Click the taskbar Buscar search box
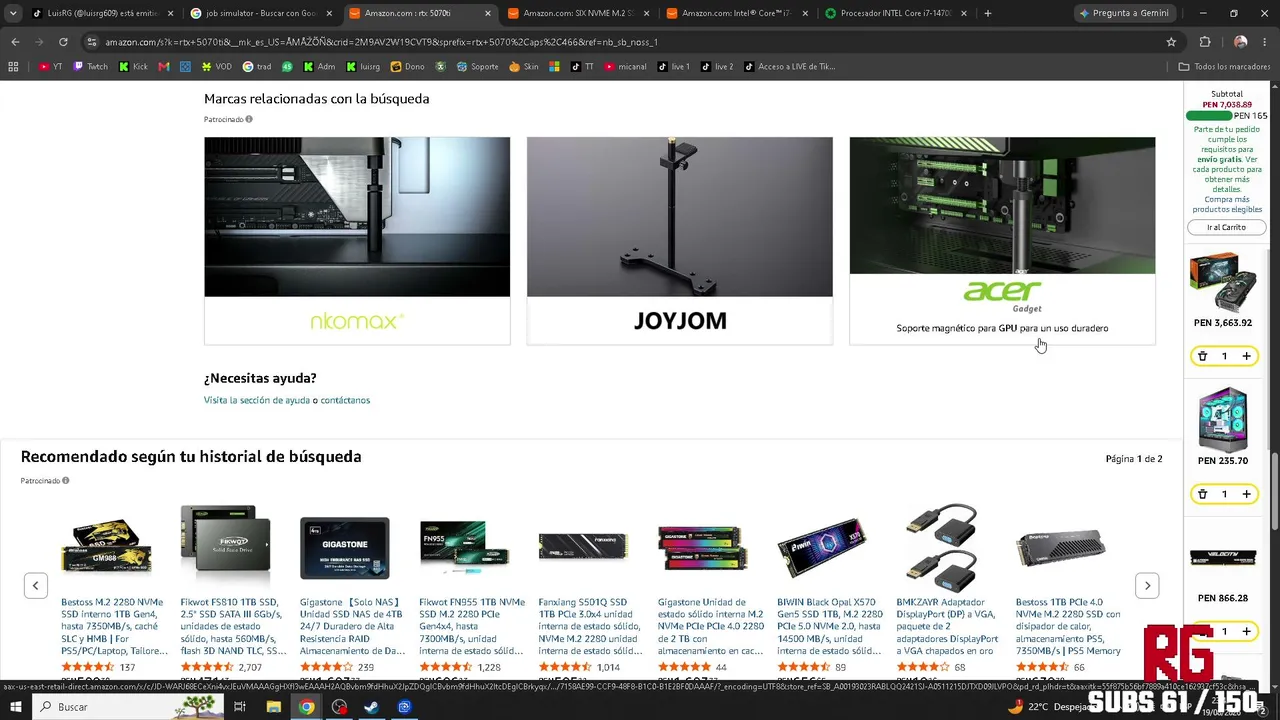The height and width of the screenshot is (720, 1280). [128, 707]
